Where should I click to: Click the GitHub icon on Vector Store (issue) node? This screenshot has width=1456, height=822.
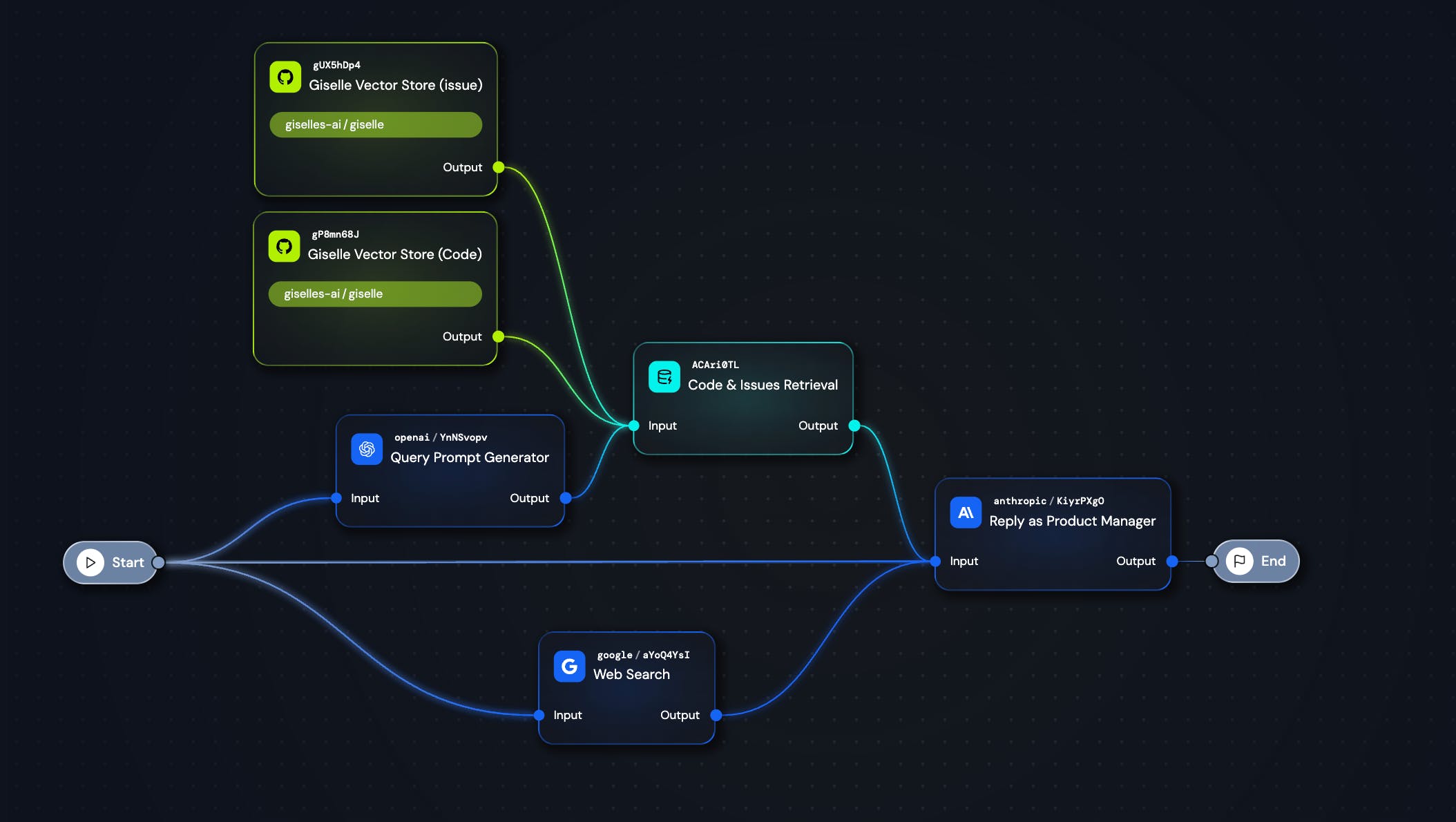click(x=285, y=77)
